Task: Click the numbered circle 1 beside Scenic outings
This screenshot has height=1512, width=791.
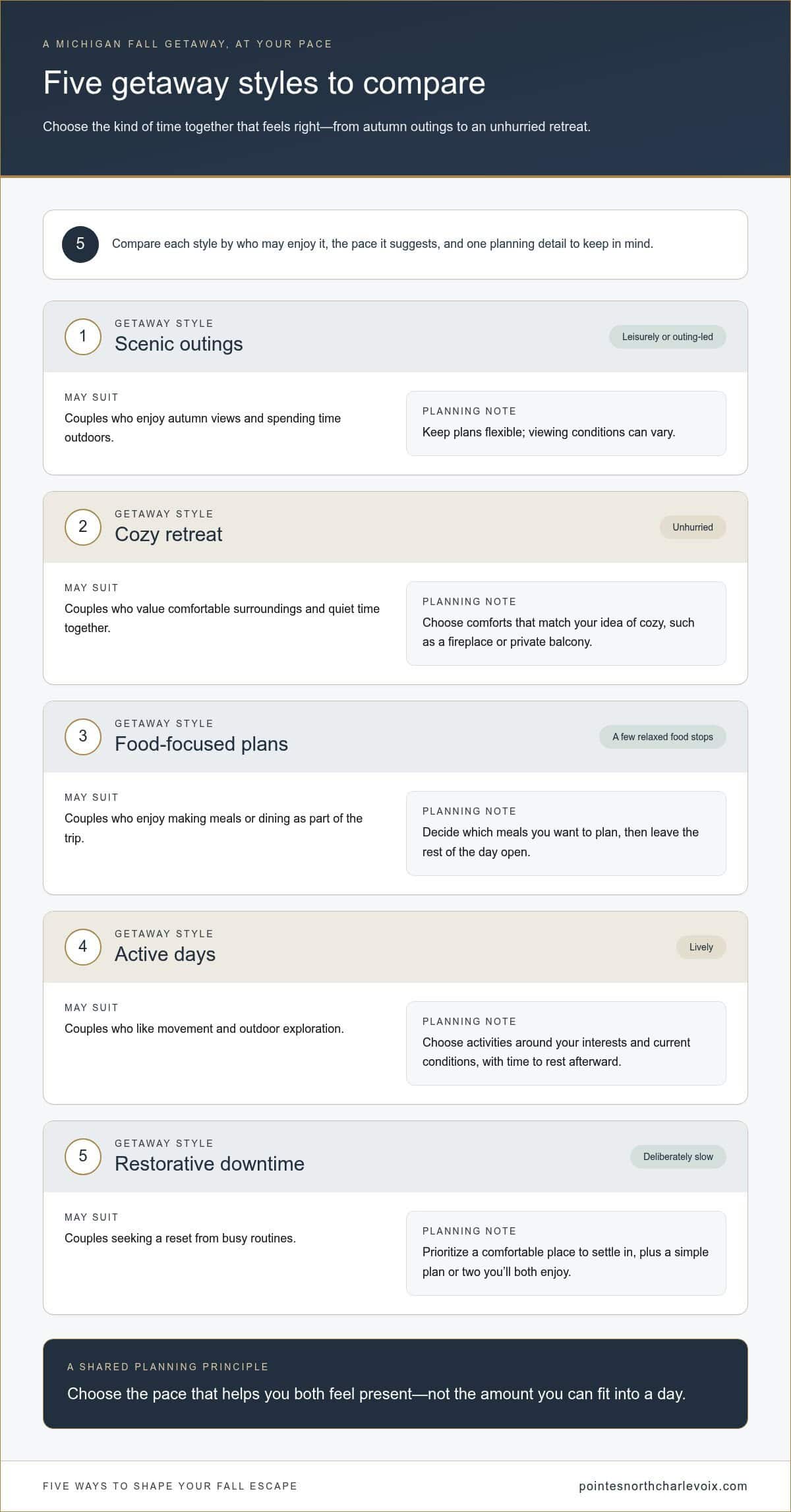Action: 83,336
